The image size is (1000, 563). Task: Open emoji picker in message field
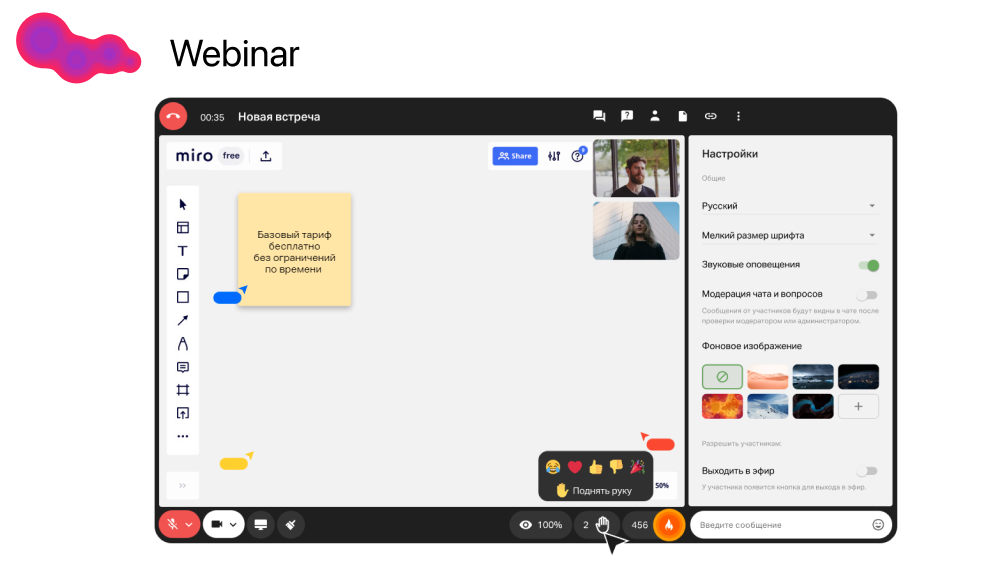click(x=878, y=525)
